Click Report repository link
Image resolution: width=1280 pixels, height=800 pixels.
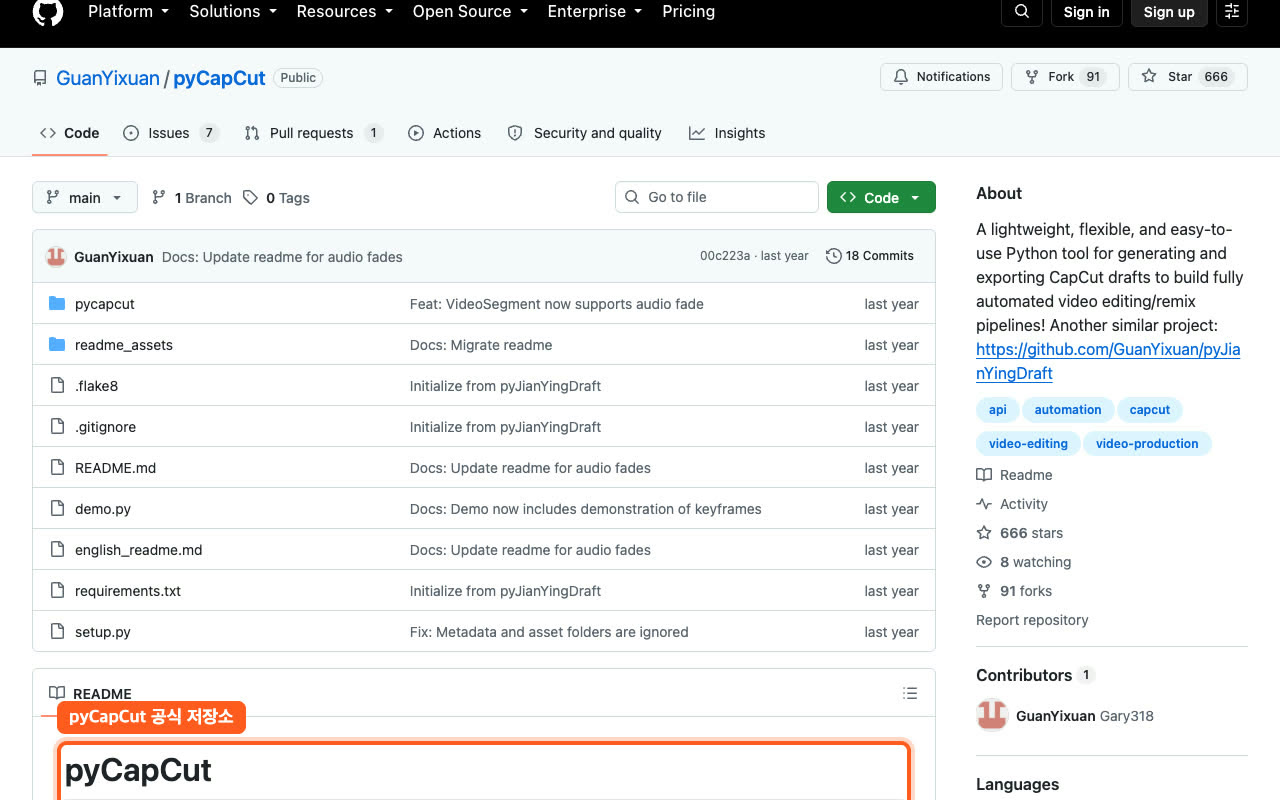click(x=1032, y=620)
